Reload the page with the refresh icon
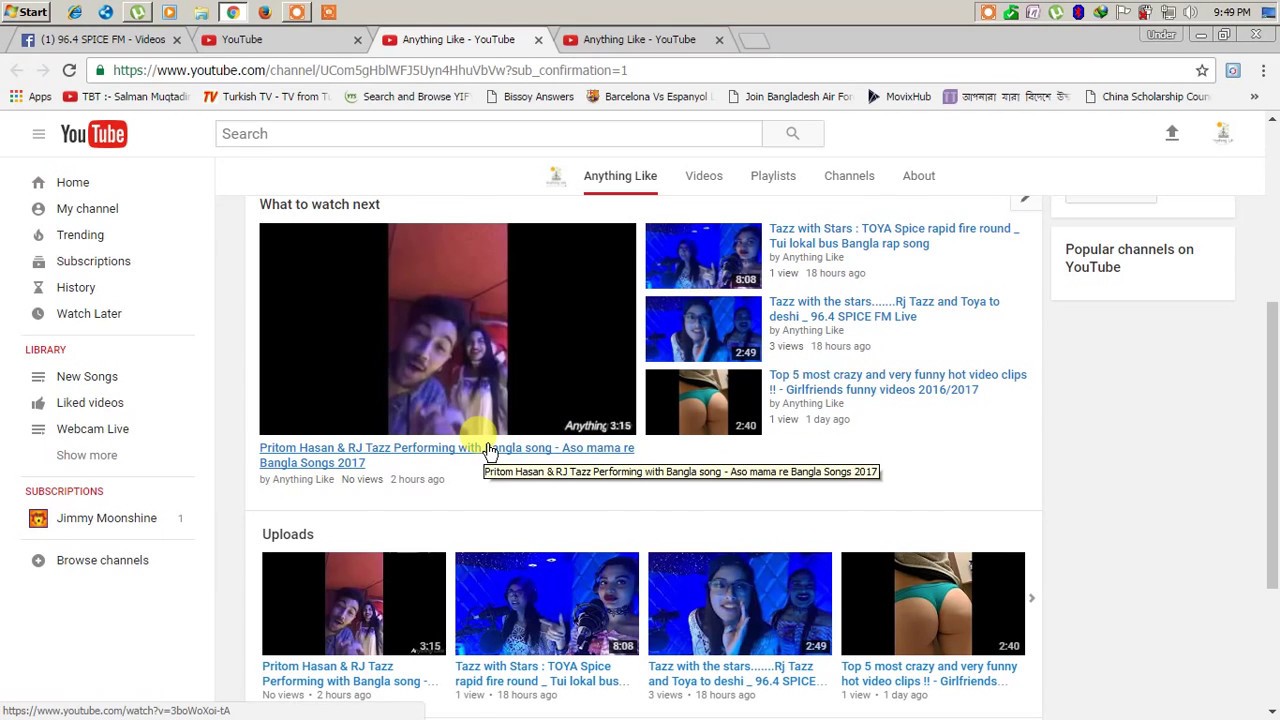The height and width of the screenshot is (720, 1280). tap(69, 70)
